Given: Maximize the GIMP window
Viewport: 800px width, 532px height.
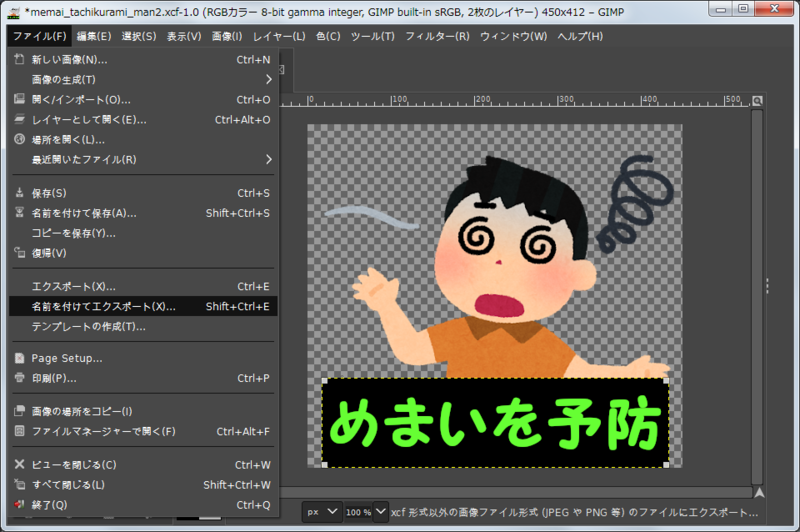Looking at the screenshot, I should click(x=743, y=9).
